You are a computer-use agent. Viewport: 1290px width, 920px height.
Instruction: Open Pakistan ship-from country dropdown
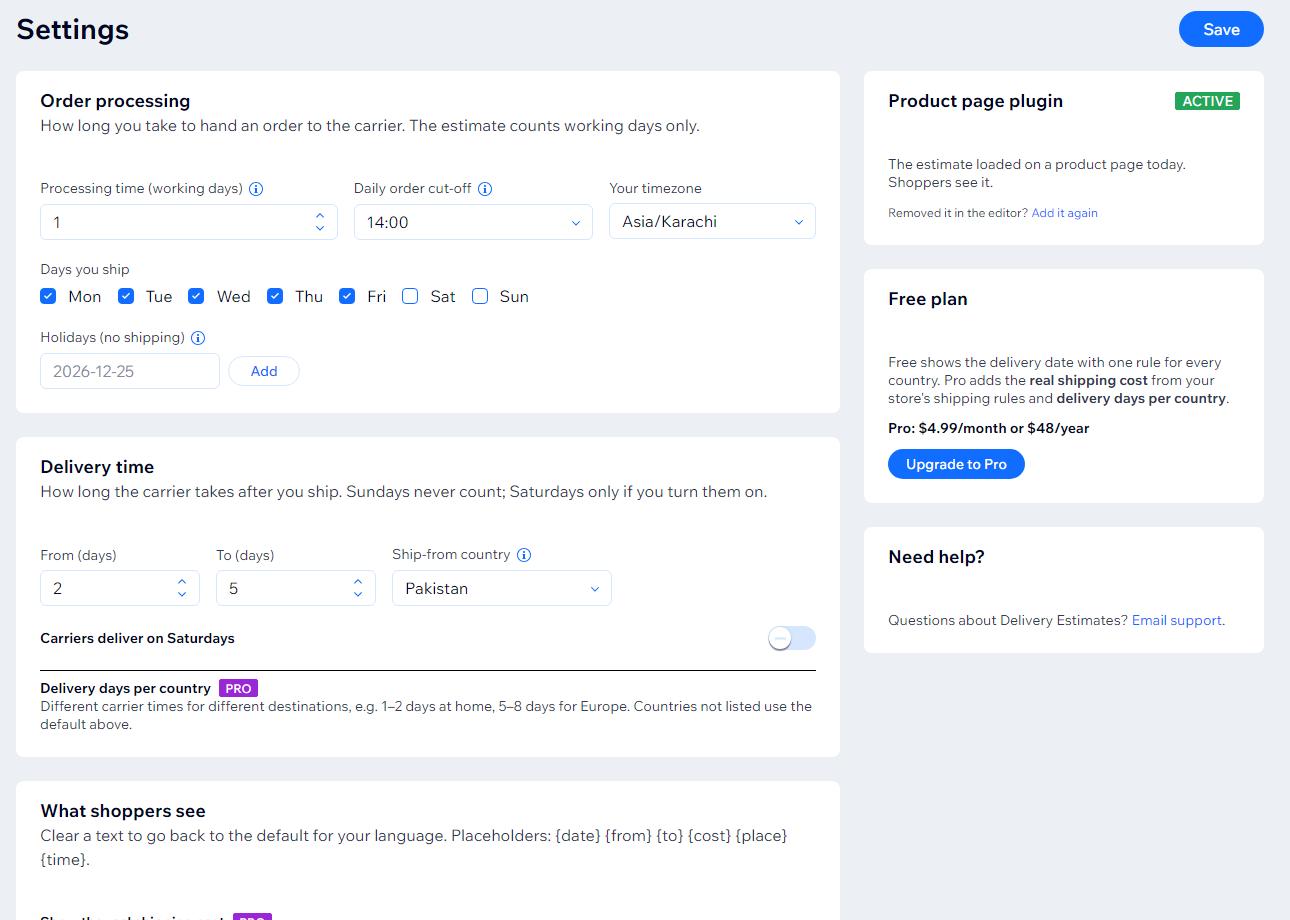click(501, 588)
